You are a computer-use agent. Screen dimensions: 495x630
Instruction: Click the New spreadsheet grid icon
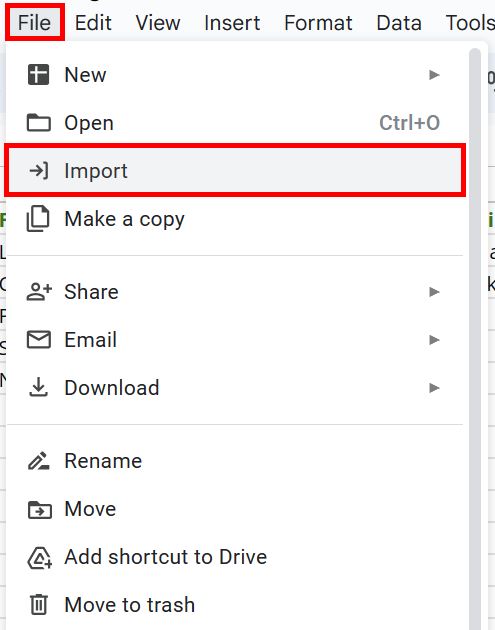[x=39, y=75]
